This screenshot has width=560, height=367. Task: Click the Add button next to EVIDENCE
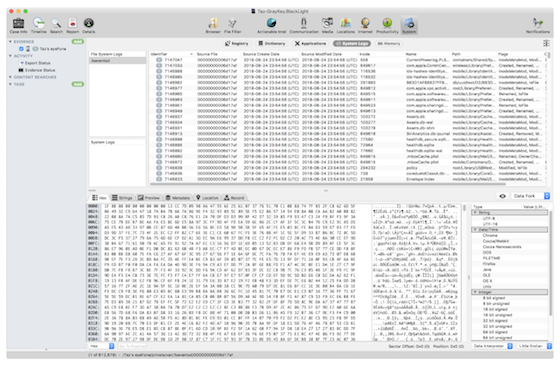pos(78,41)
